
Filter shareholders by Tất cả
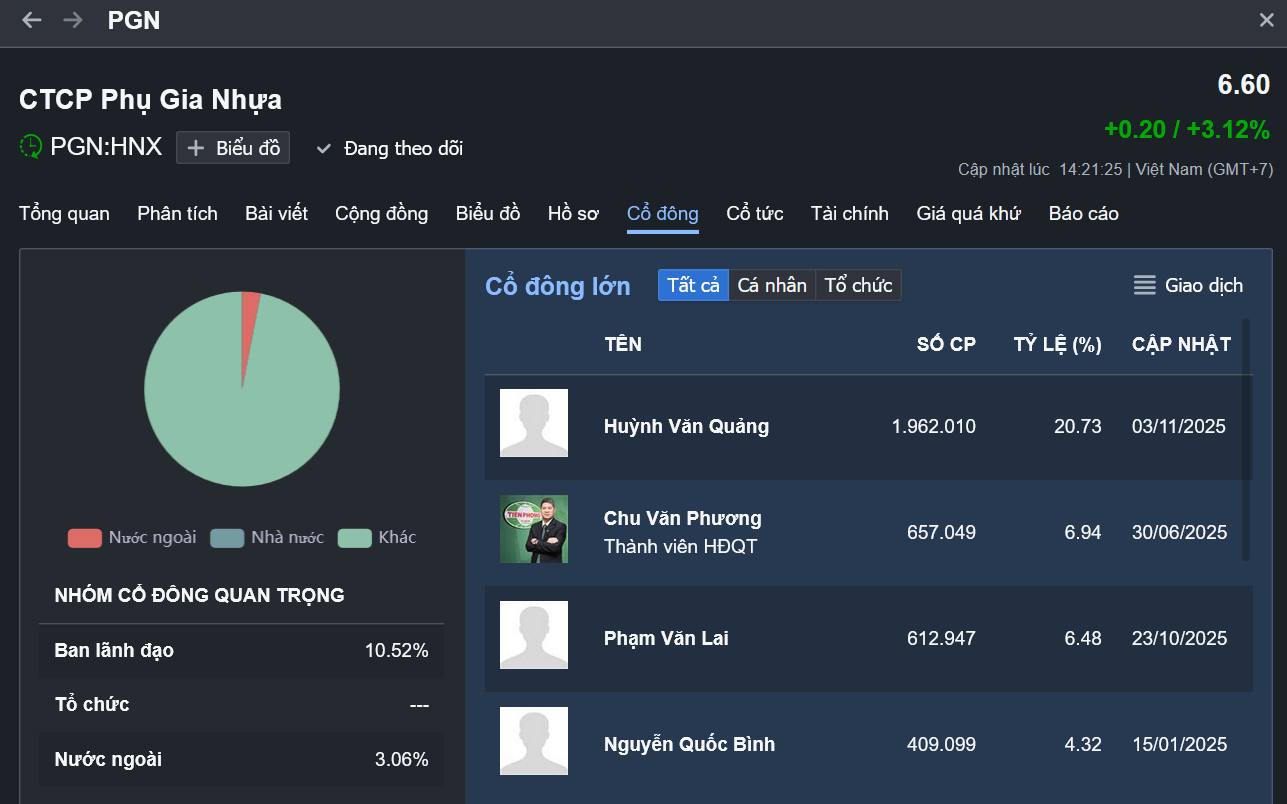pos(693,285)
